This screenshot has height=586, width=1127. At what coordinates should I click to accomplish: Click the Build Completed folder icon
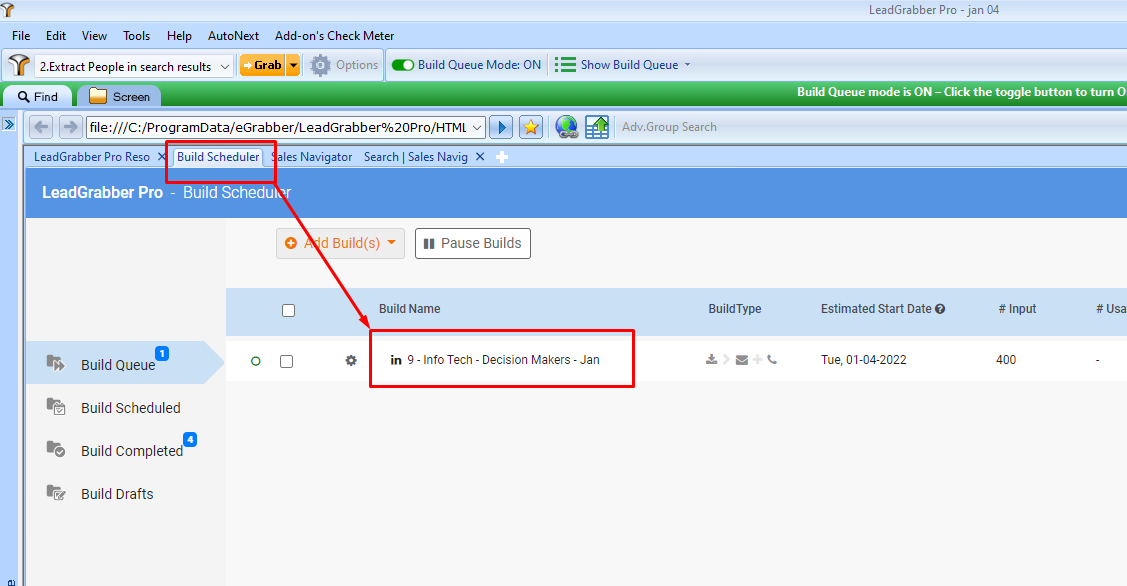click(x=56, y=449)
